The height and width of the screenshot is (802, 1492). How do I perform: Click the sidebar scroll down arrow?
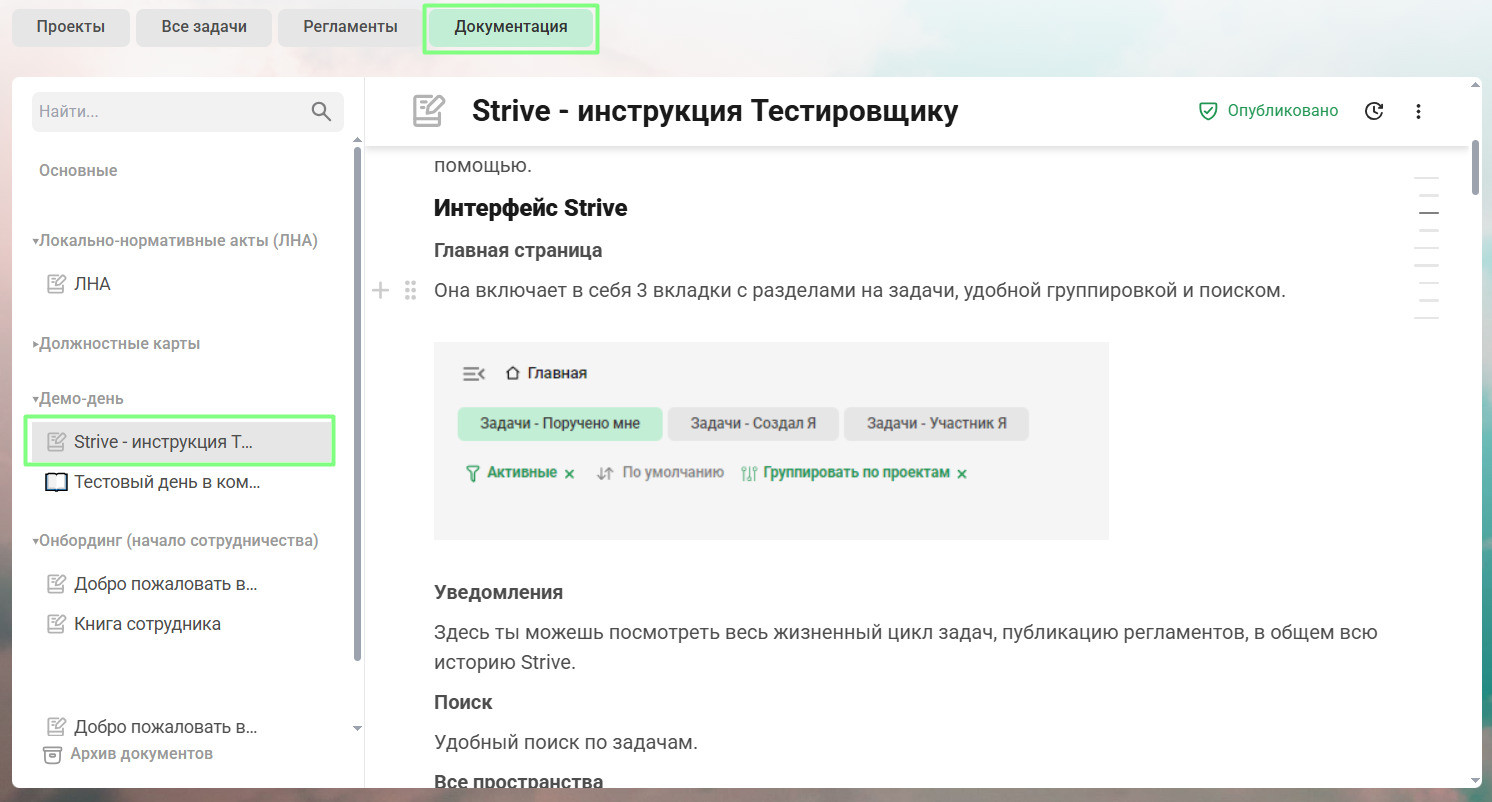[358, 729]
